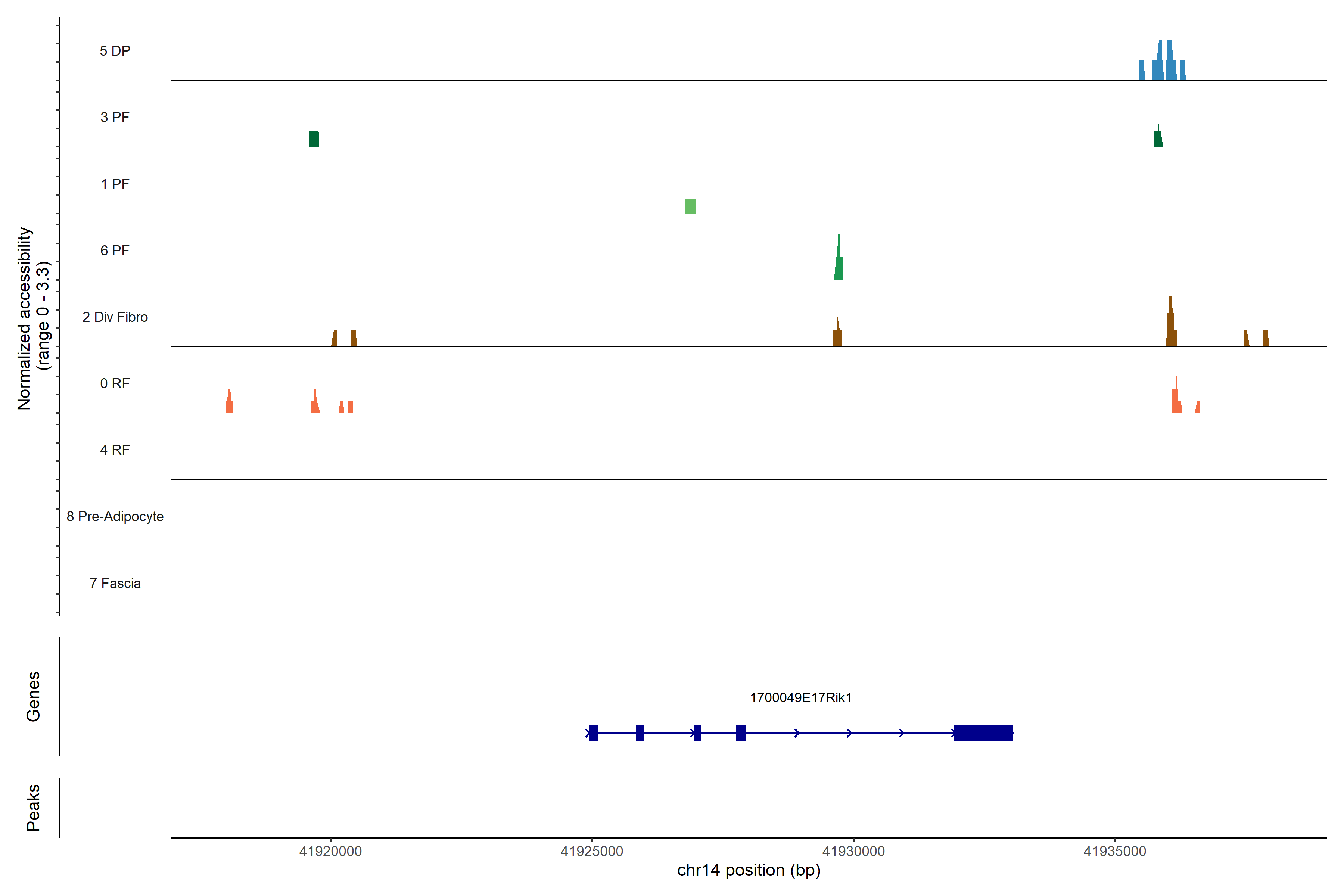Click the light green 1 PF peak block
Image resolution: width=1344 pixels, height=896 pixels.
tap(690, 206)
